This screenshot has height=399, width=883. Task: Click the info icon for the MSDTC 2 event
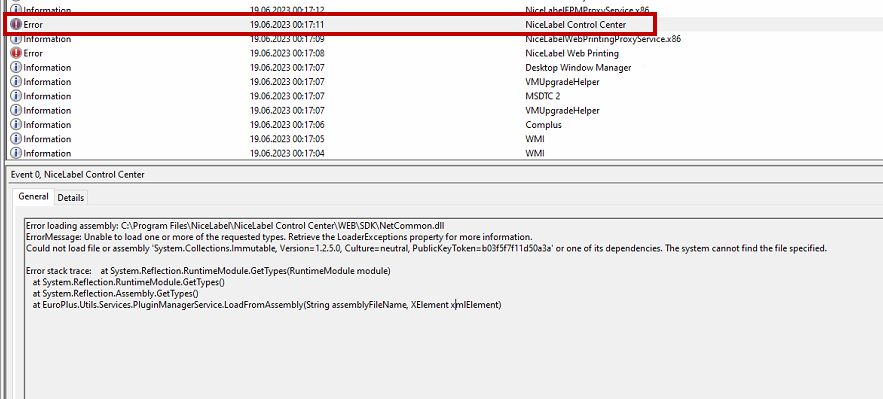tap(16, 96)
